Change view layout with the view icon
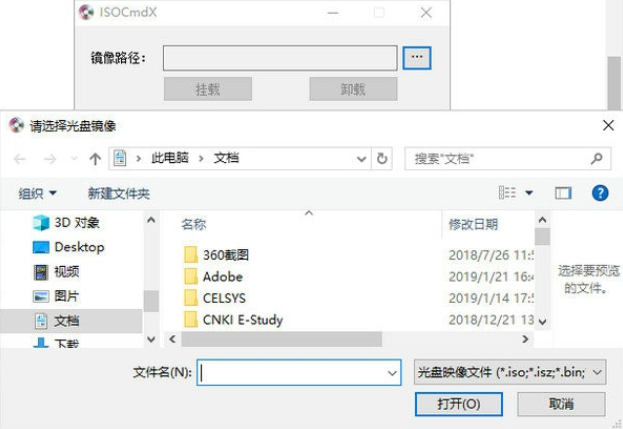The image size is (623, 429). pyautogui.click(x=507, y=193)
